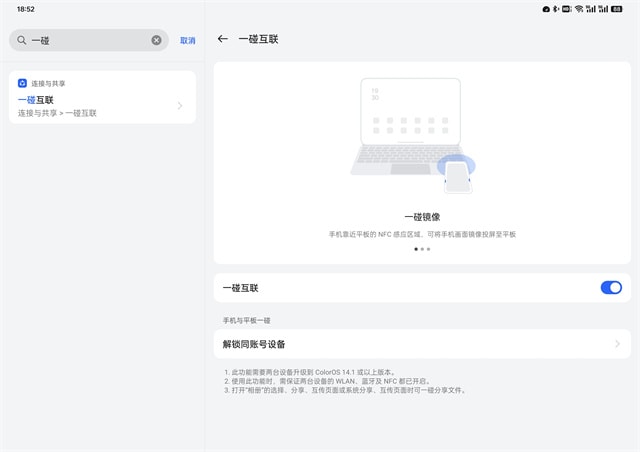This screenshot has width=640, height=452.
Task: Tap the Wi-Fi icon in the status bar
Action: click(x=578, y=8)
